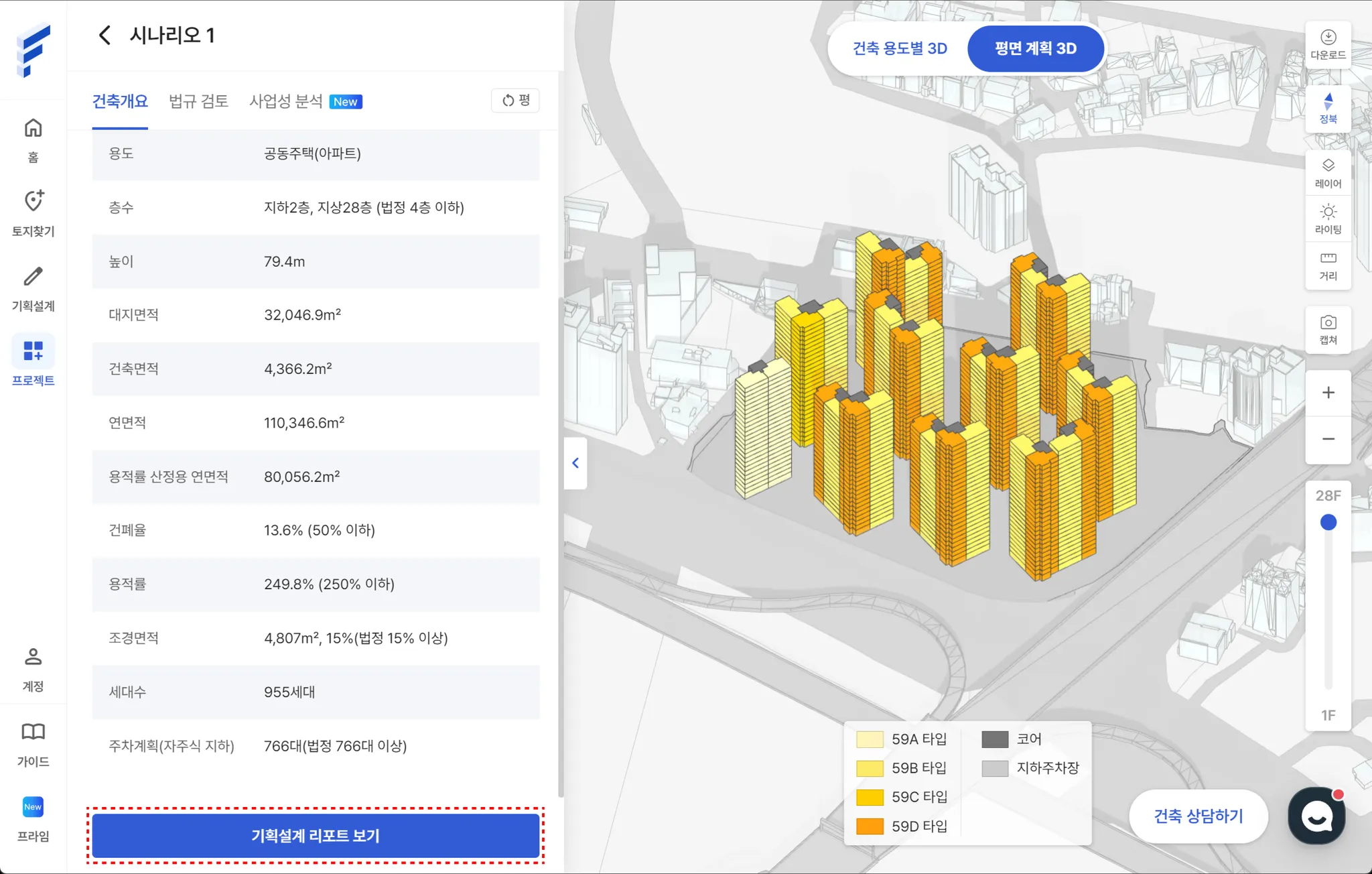Collapse the left info panel chevron
The image size is (1372, 874).
point(575,463)
